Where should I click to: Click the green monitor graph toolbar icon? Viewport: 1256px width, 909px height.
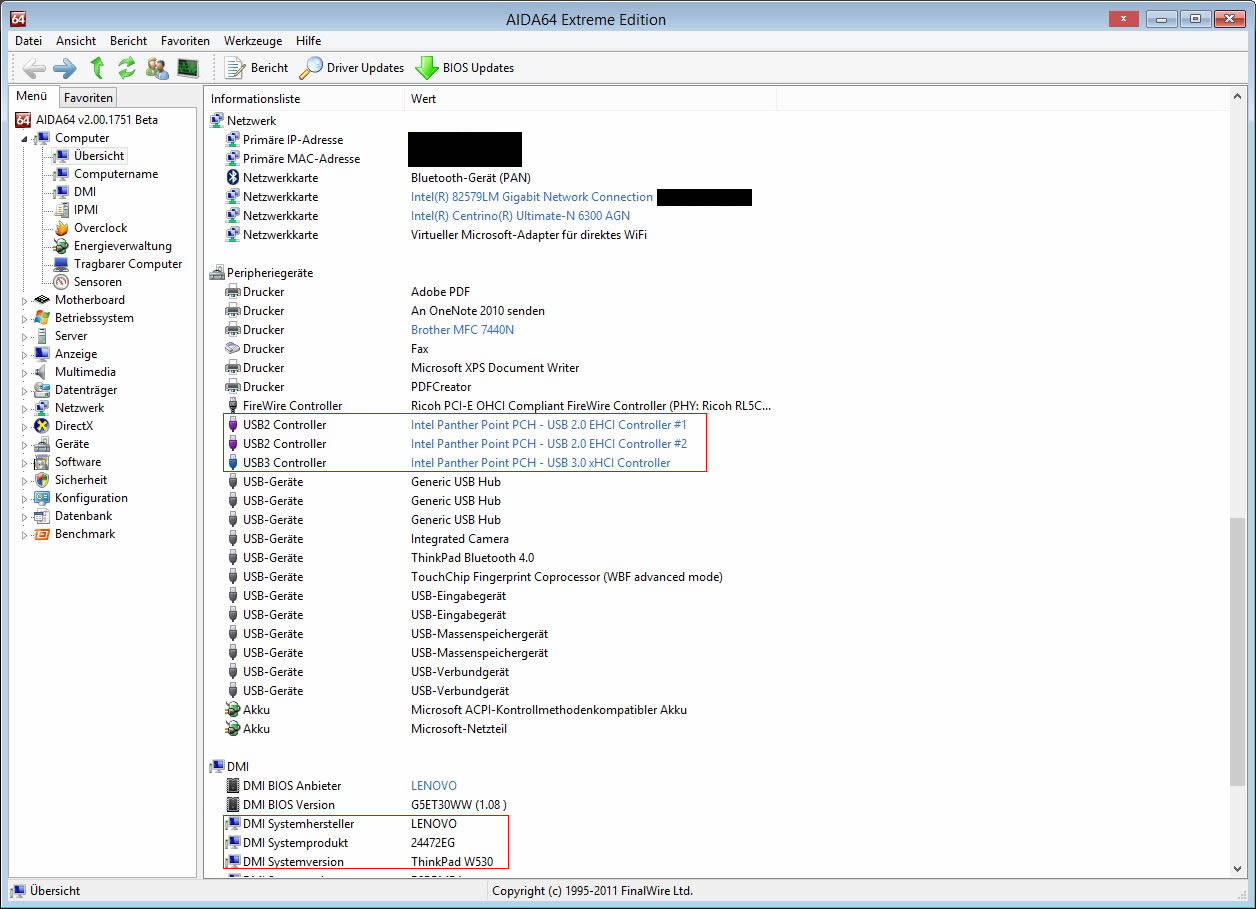click(x=187, y=68)
